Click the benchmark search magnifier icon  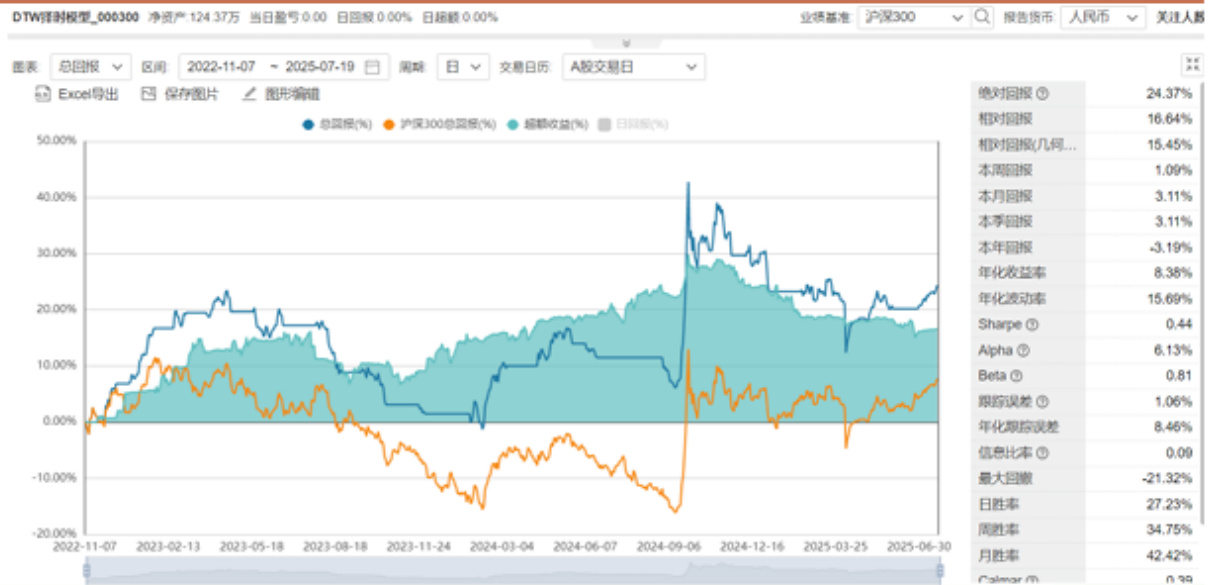click(x=982, y=17)
